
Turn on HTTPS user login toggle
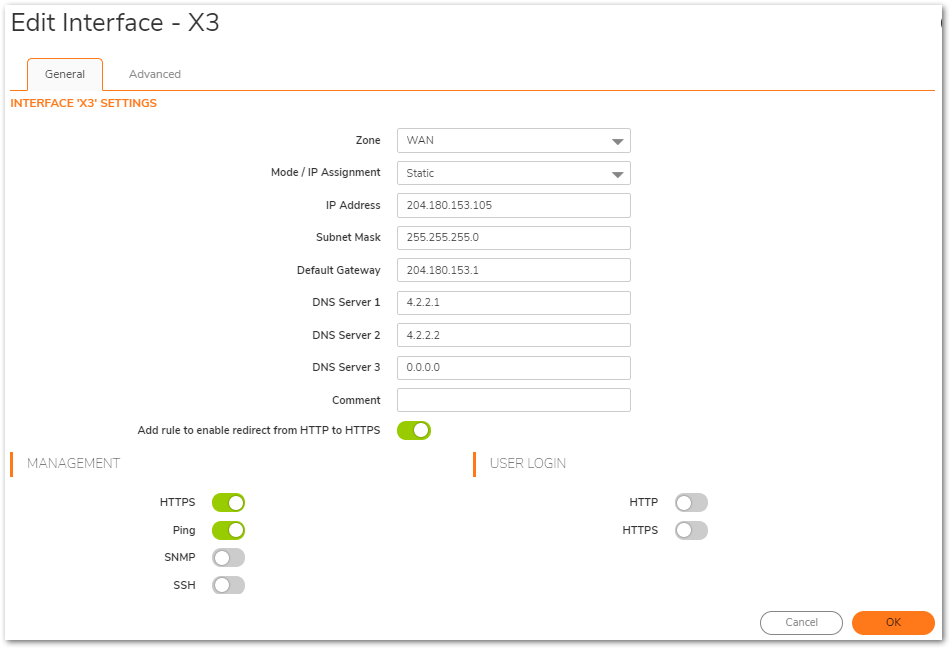691,530
